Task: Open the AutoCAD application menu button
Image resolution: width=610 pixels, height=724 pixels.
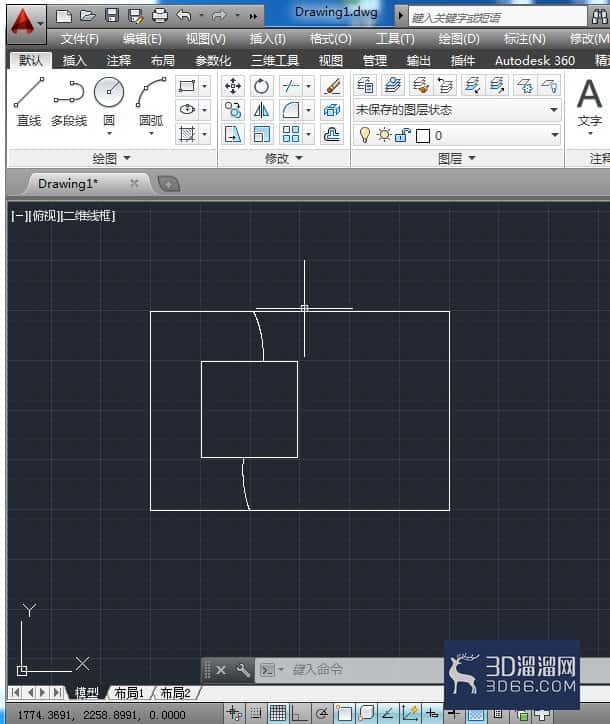Action: point(25,23)
